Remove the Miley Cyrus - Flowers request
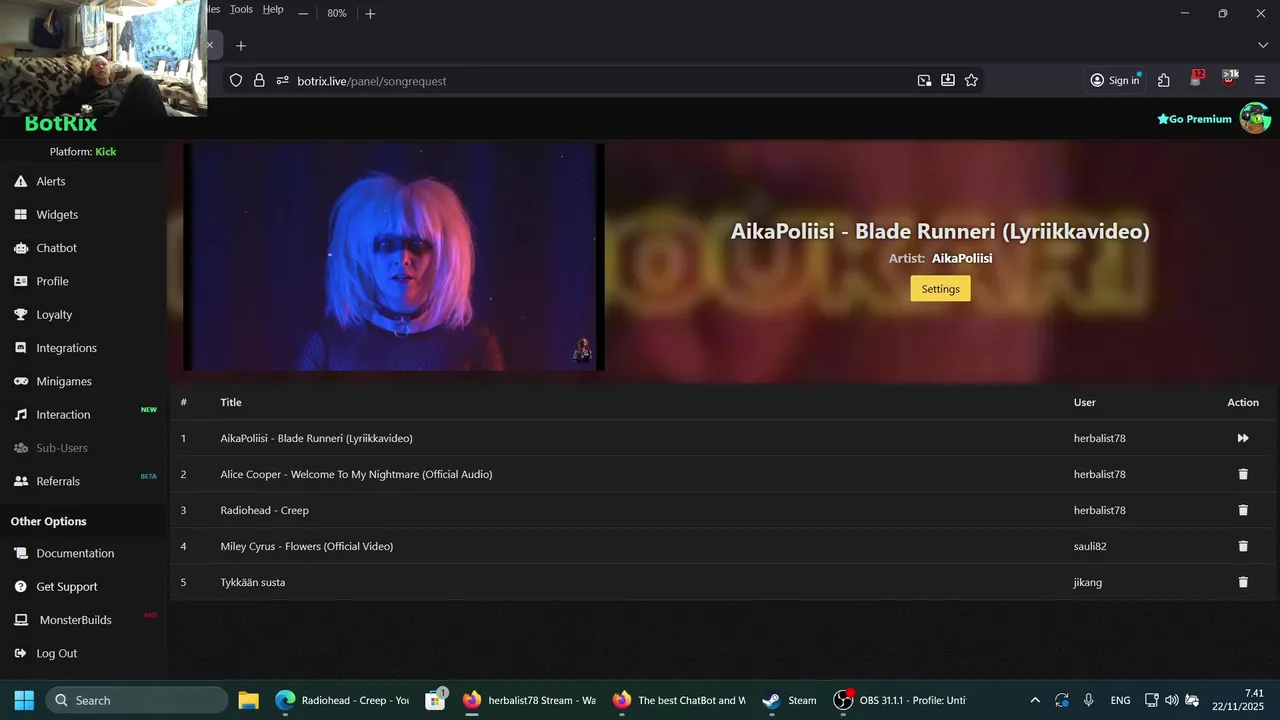The width and height of the screenshot is (1280, 720). [x=1243, y=546]
